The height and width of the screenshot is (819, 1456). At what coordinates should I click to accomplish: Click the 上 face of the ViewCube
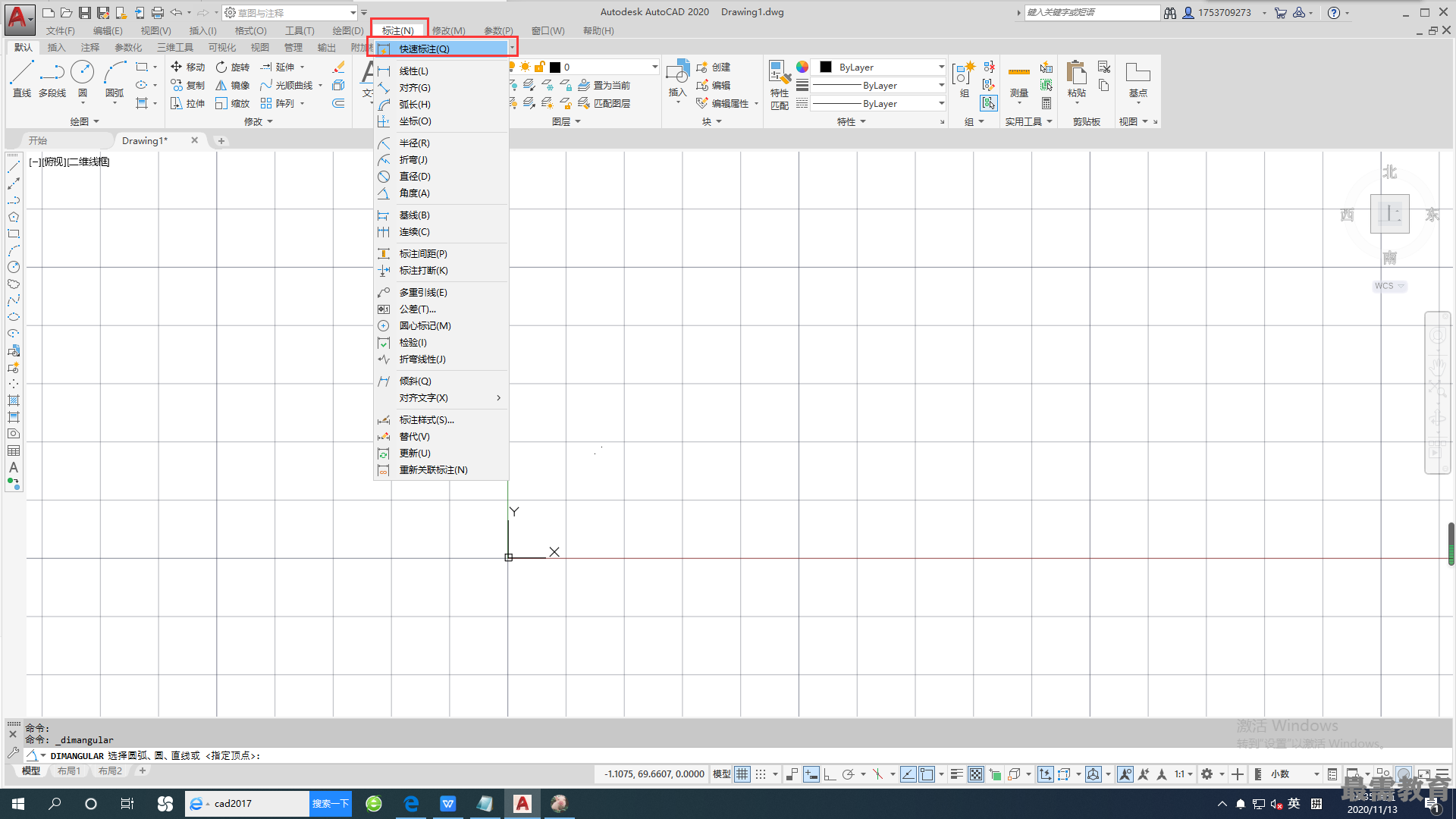coord(1389,214)
